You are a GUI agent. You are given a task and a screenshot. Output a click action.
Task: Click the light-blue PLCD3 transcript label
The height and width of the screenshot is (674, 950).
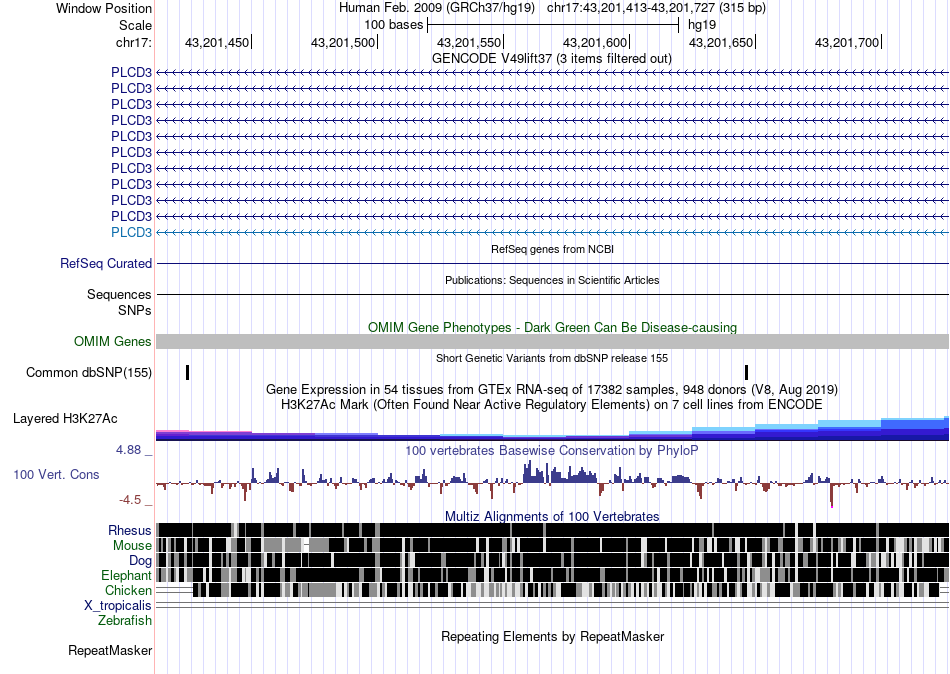(x=131, y=232)
